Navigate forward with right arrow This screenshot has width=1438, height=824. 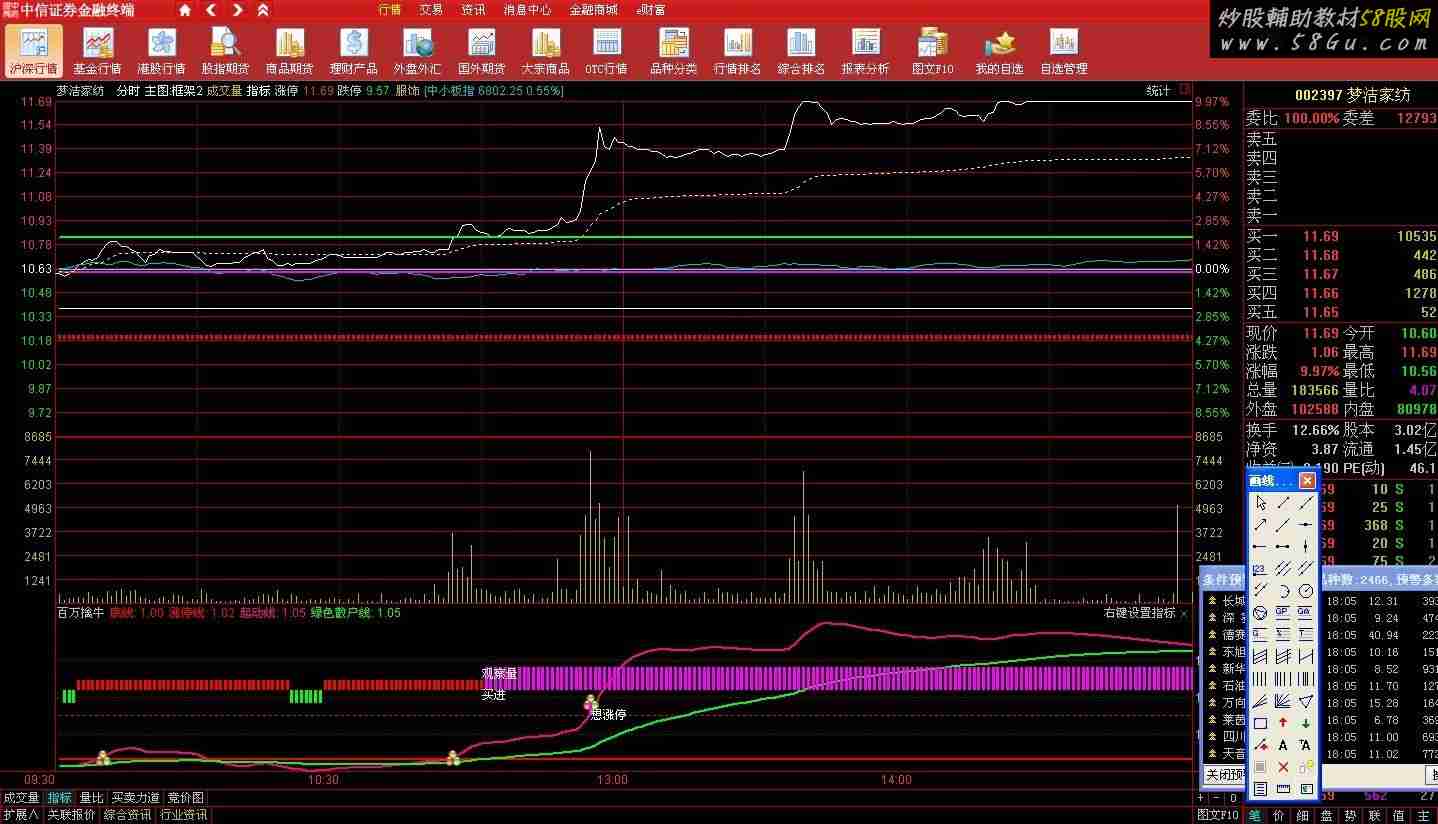(237, 10)
